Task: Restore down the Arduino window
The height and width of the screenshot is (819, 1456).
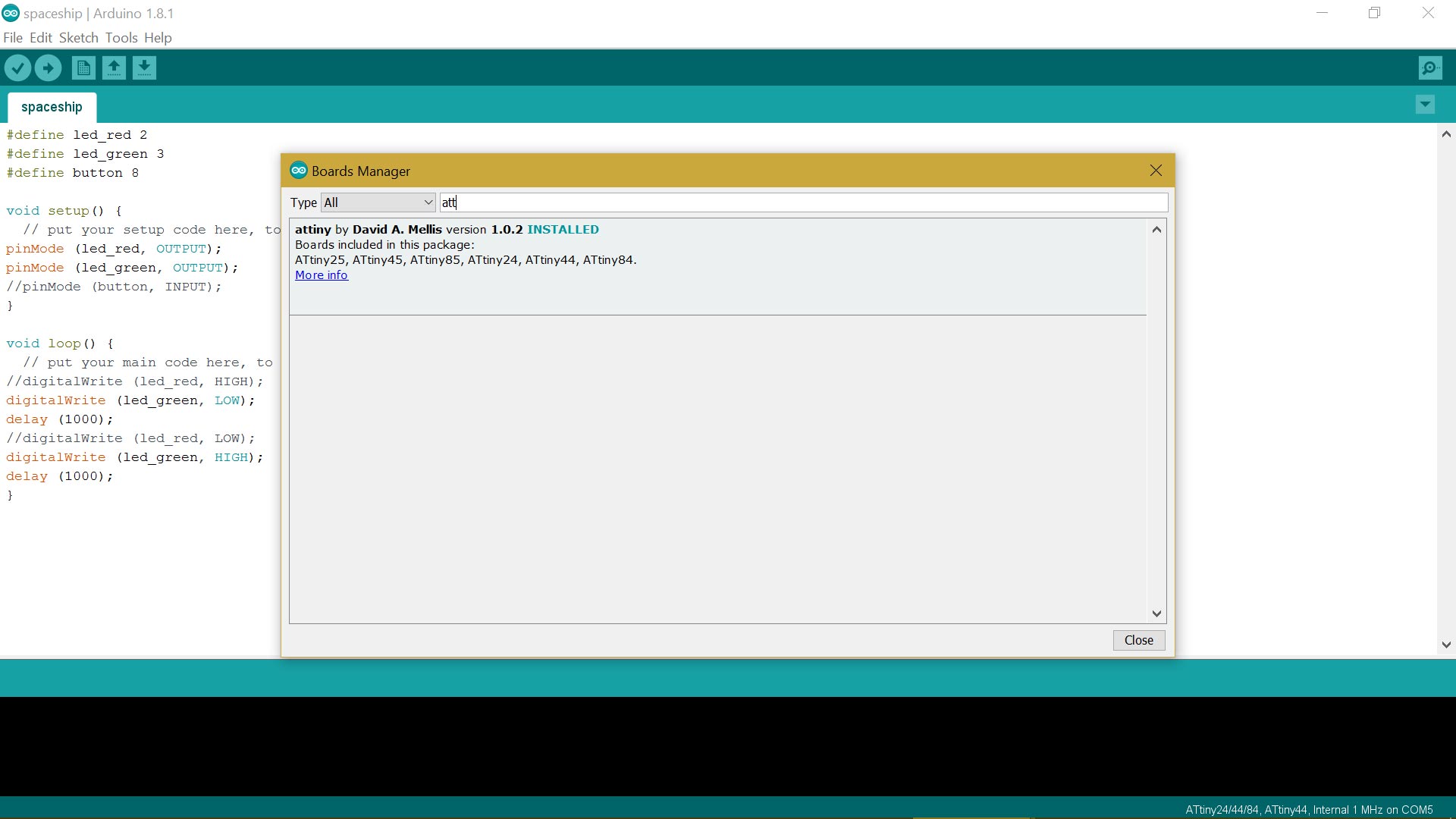Action: point(1375,13)
